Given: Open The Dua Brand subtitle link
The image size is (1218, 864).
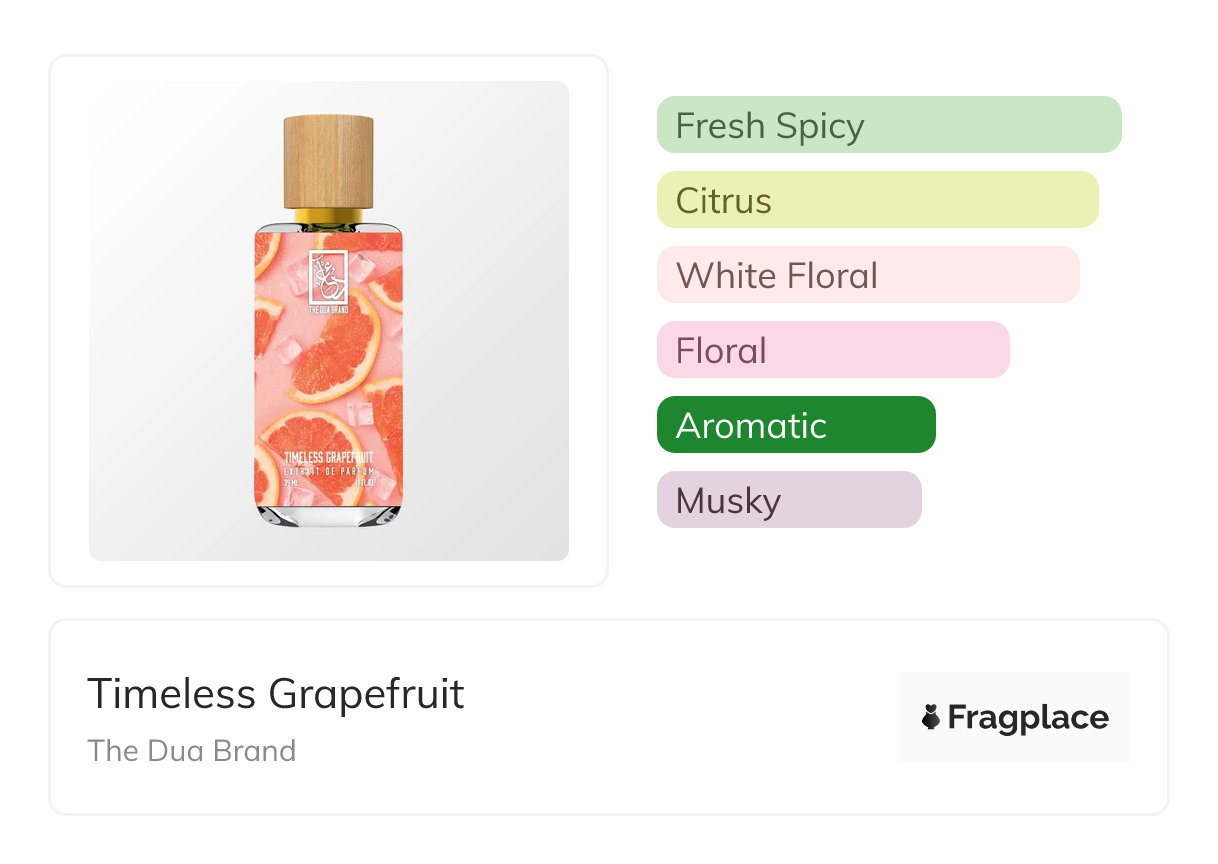Looking at the screenshot, I should [192, 750].
